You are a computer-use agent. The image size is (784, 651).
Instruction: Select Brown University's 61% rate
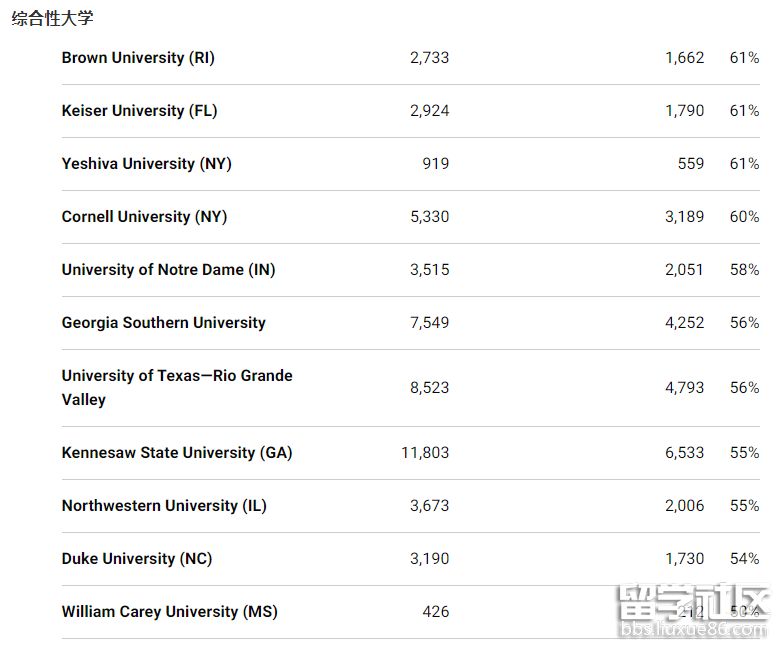coord(744,58)
